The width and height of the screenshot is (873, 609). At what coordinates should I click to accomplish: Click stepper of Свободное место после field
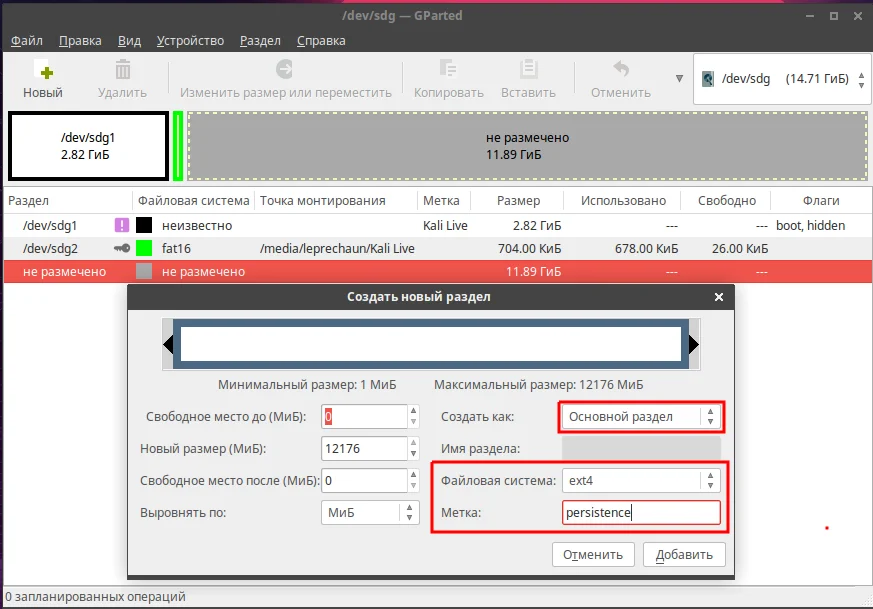coord(413,480)
